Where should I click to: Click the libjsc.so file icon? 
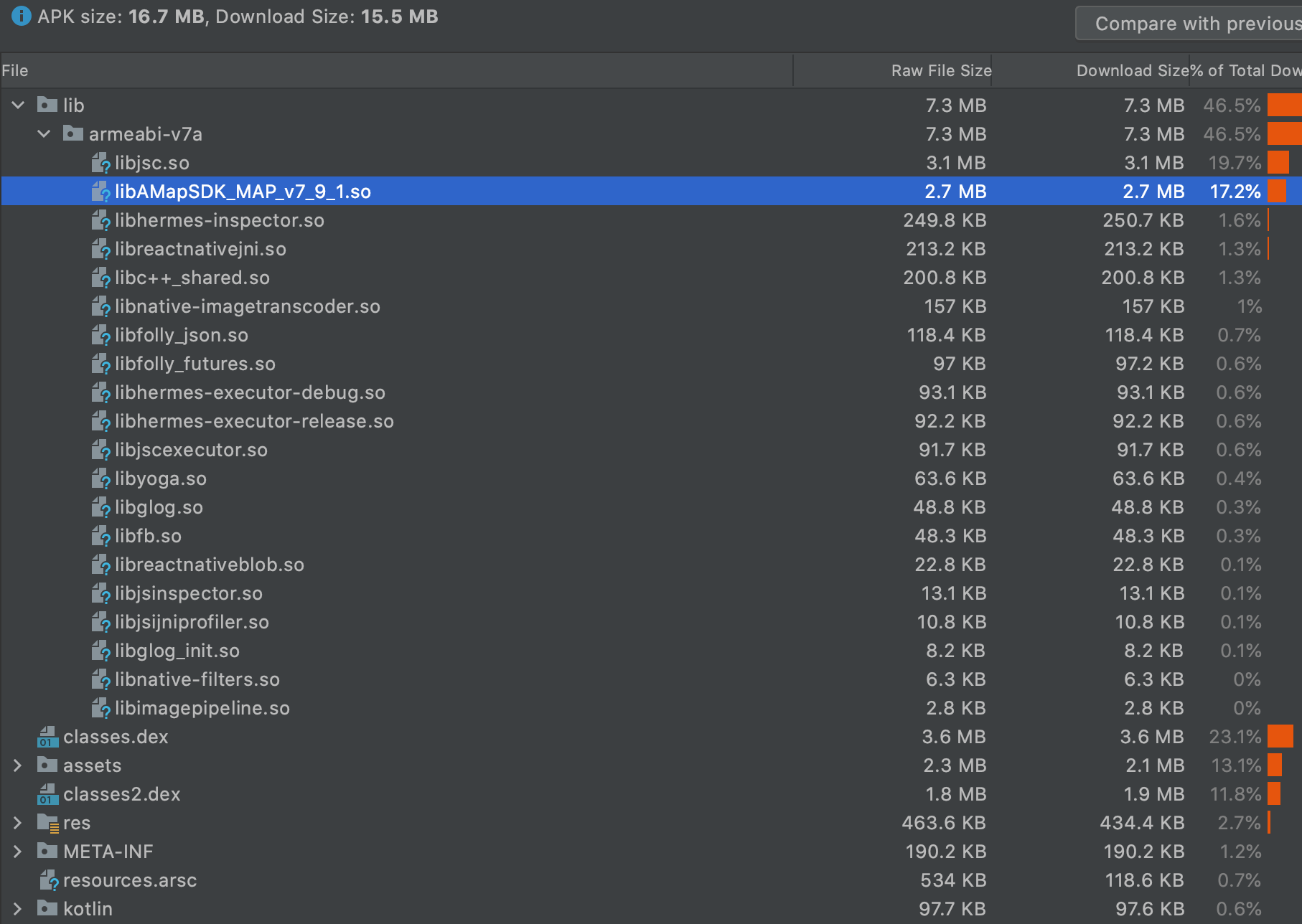(100, 163)
